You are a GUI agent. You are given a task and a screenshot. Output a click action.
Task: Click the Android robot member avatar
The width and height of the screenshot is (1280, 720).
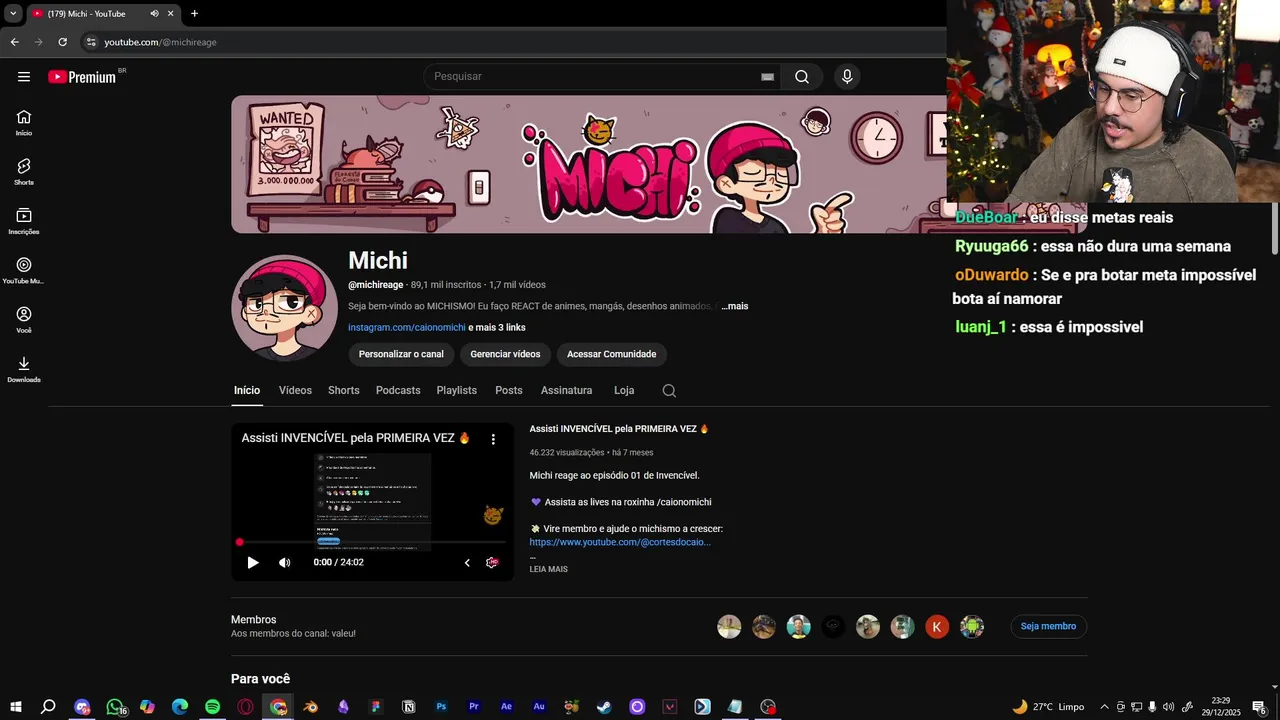coord(972,627)
